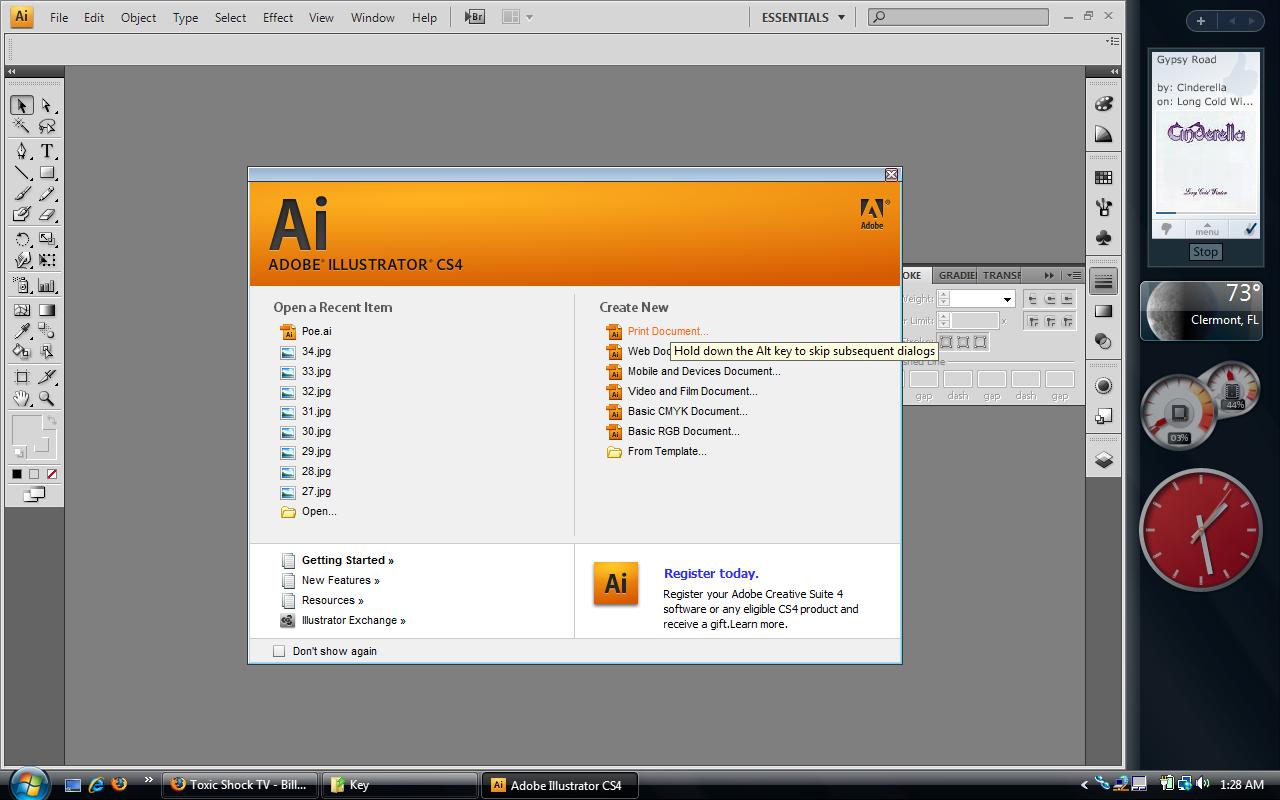
Task: Select the Live Paint Bucket tool
Action: point(21,352)
